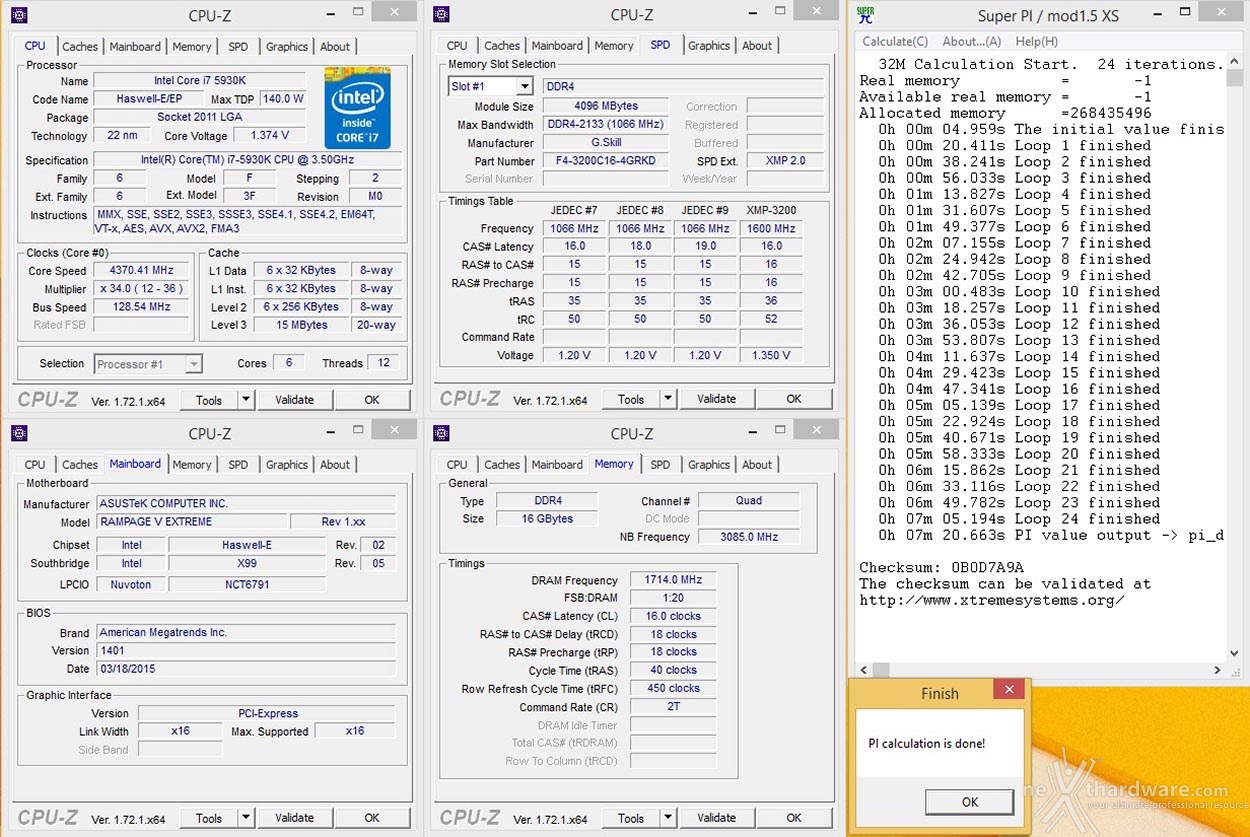Viewport: 1250px width, 837px height.
Task: Switch to Graphics tab in the CPU-tab window
Action: coord(287,47)
